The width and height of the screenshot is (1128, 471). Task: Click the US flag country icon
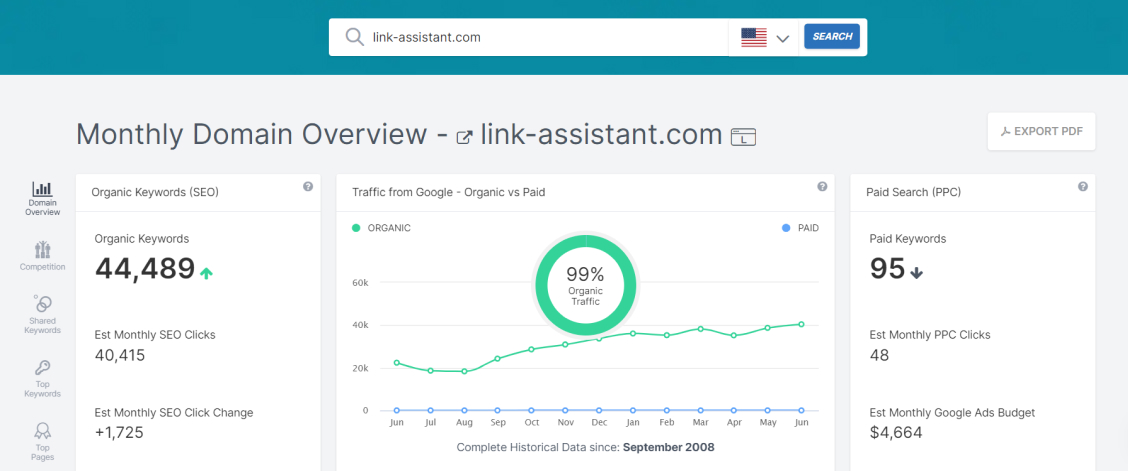click(754, 37)
